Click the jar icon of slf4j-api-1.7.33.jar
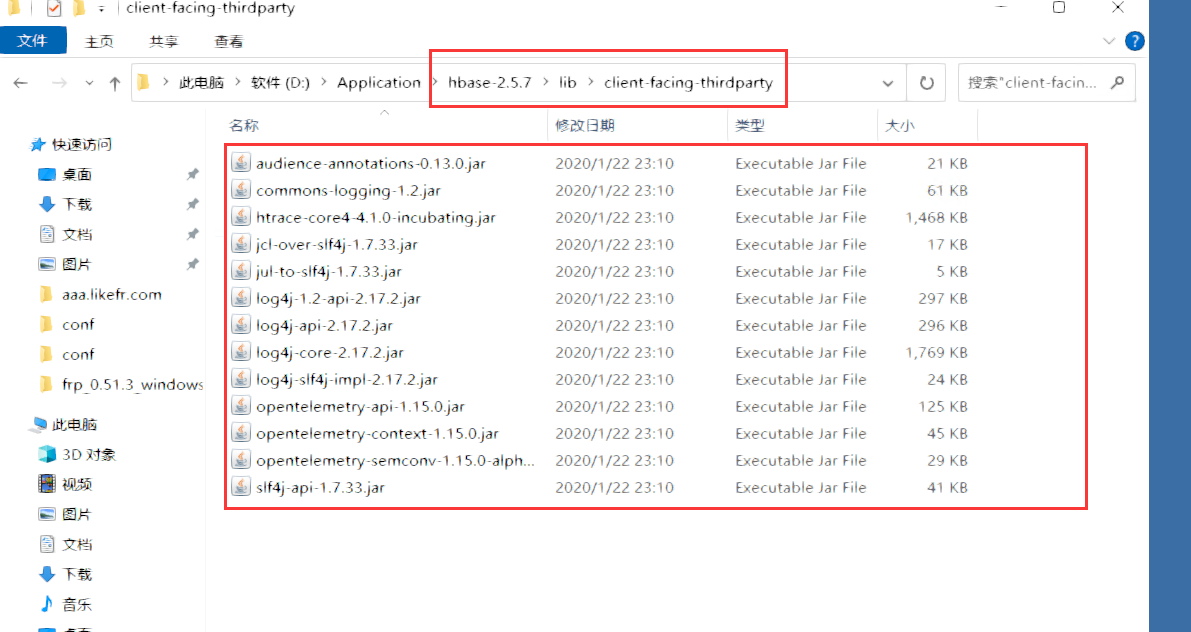This screenshot has height=632, width=1191. (x=241, y=487)
